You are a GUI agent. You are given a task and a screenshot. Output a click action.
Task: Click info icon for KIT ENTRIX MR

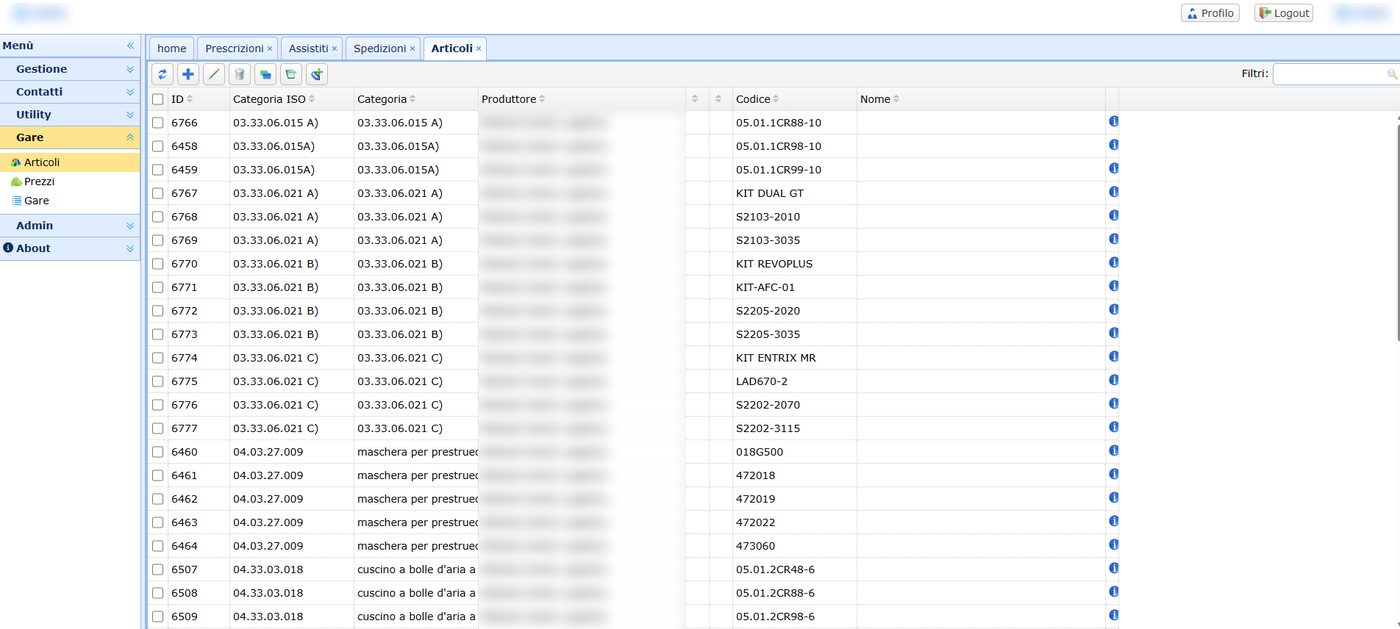coord(1113,357)
